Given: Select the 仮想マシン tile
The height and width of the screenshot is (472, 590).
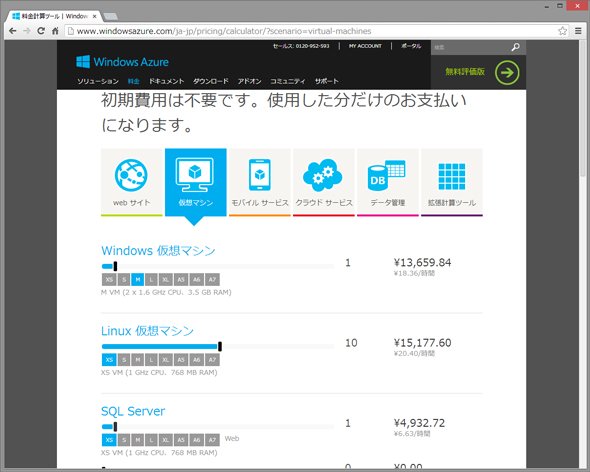Looking at the screenshot, I should coord(196,183).
